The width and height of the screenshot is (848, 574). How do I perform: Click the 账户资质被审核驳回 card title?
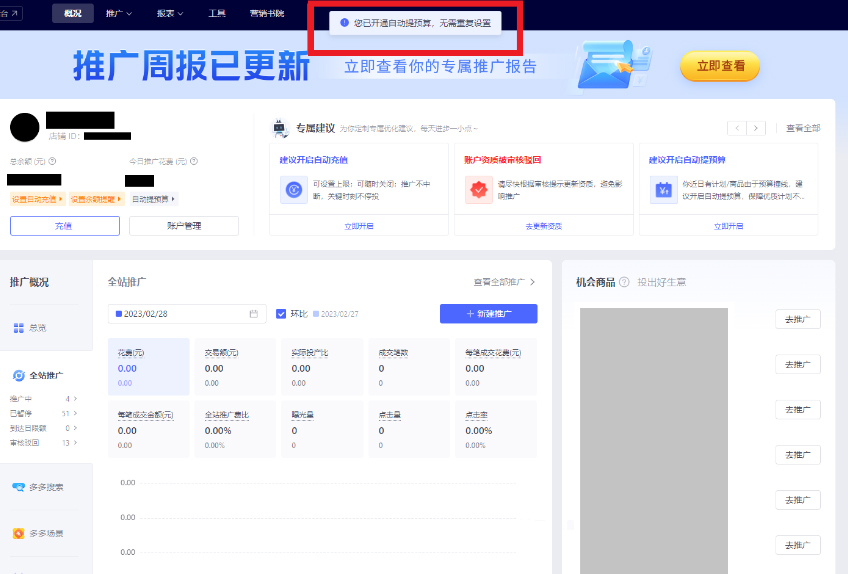pos(502,160)
